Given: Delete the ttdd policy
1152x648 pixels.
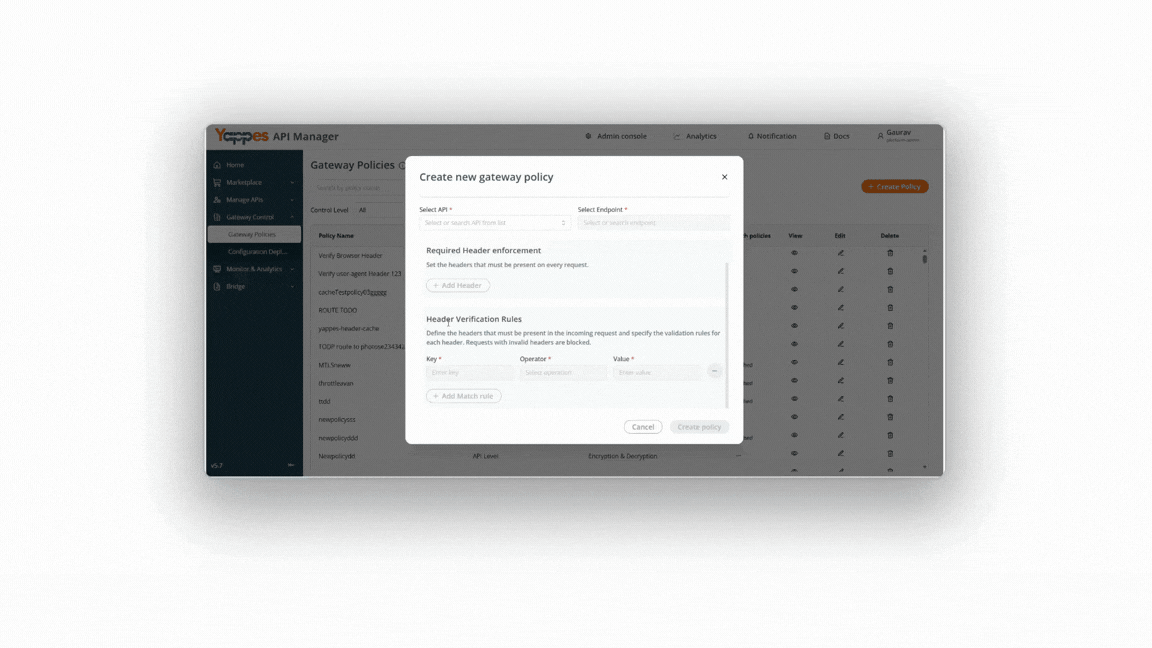Looking at the screenshot, I should [890, 399].
